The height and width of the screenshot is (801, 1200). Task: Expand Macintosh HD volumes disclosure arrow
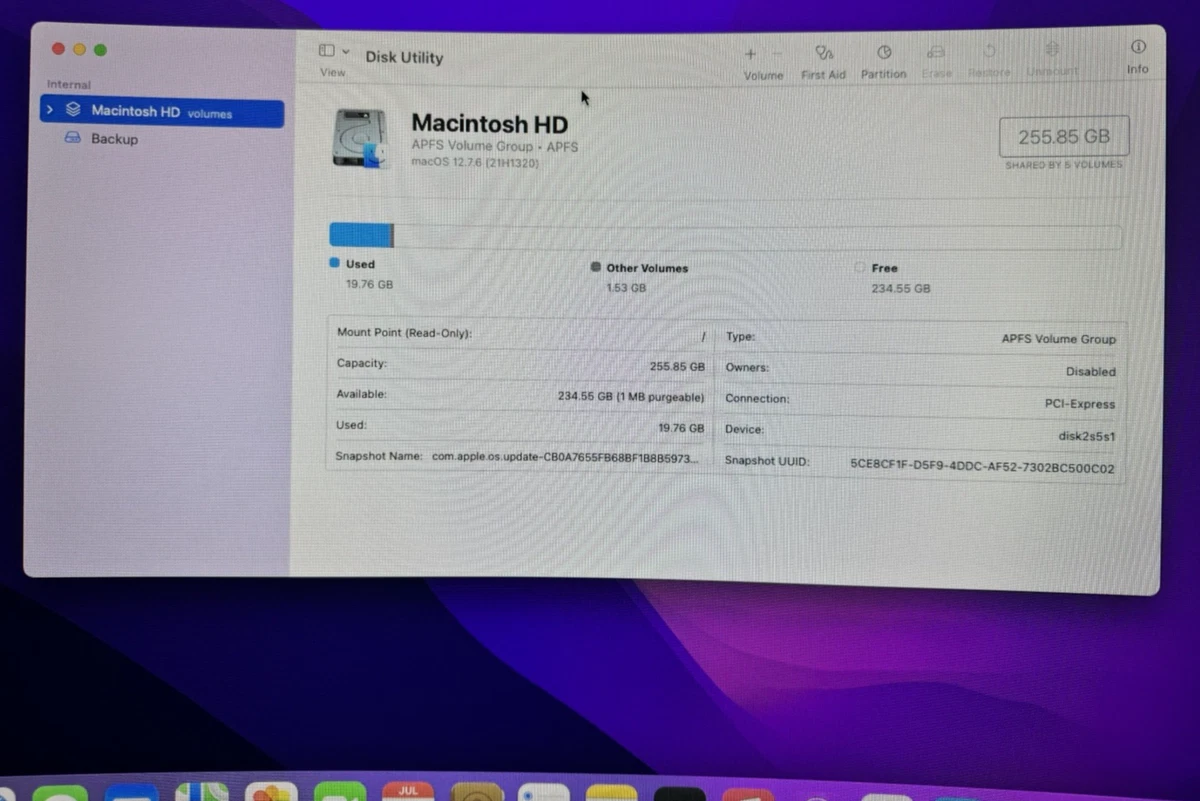[x=50, y=110]
